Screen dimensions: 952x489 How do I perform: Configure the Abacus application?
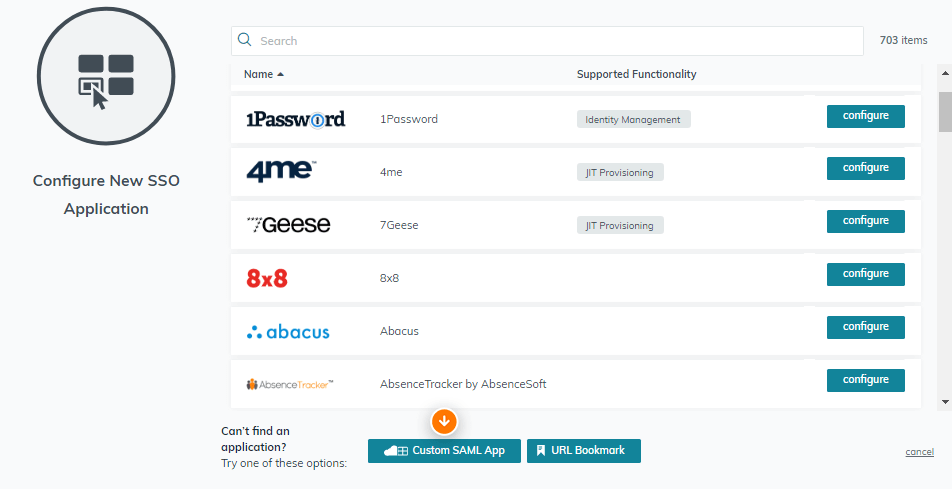866,327
